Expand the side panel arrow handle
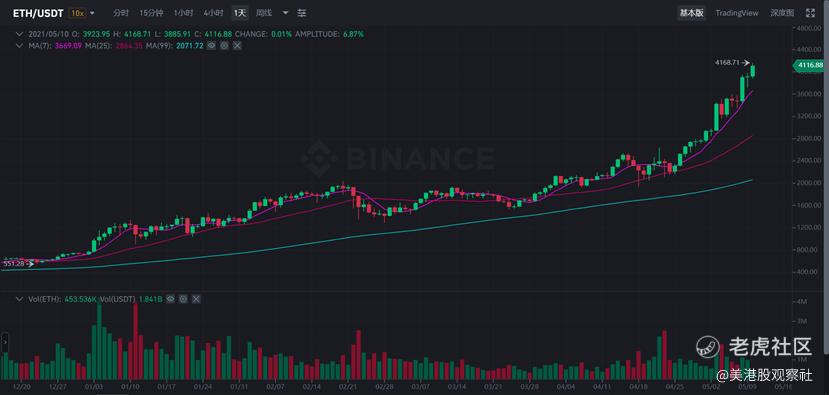Image resolution: width=829 pixels, height=395 pixels. [5, 343]
